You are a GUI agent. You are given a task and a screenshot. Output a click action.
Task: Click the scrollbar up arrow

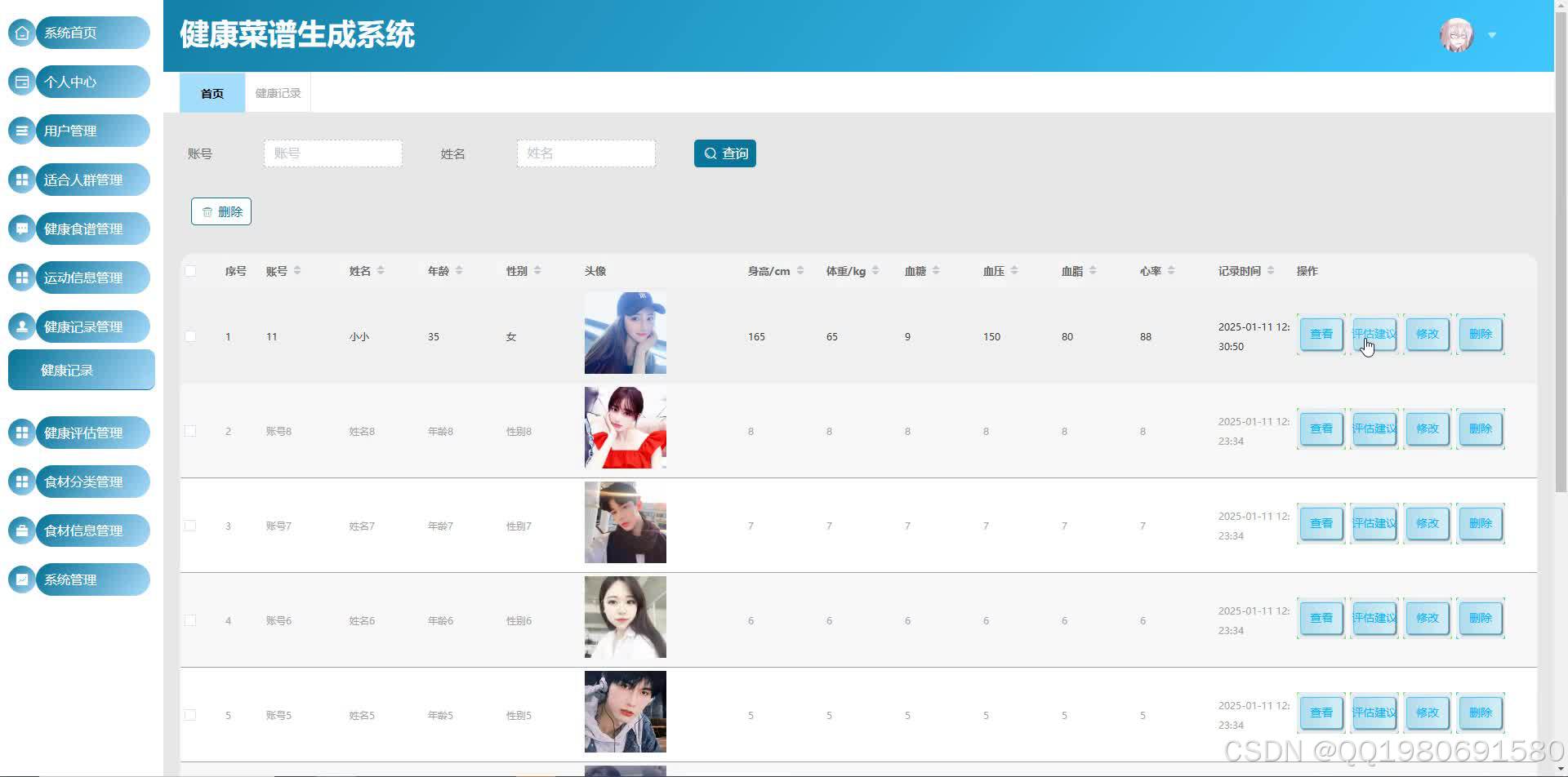click(1561, 7)
